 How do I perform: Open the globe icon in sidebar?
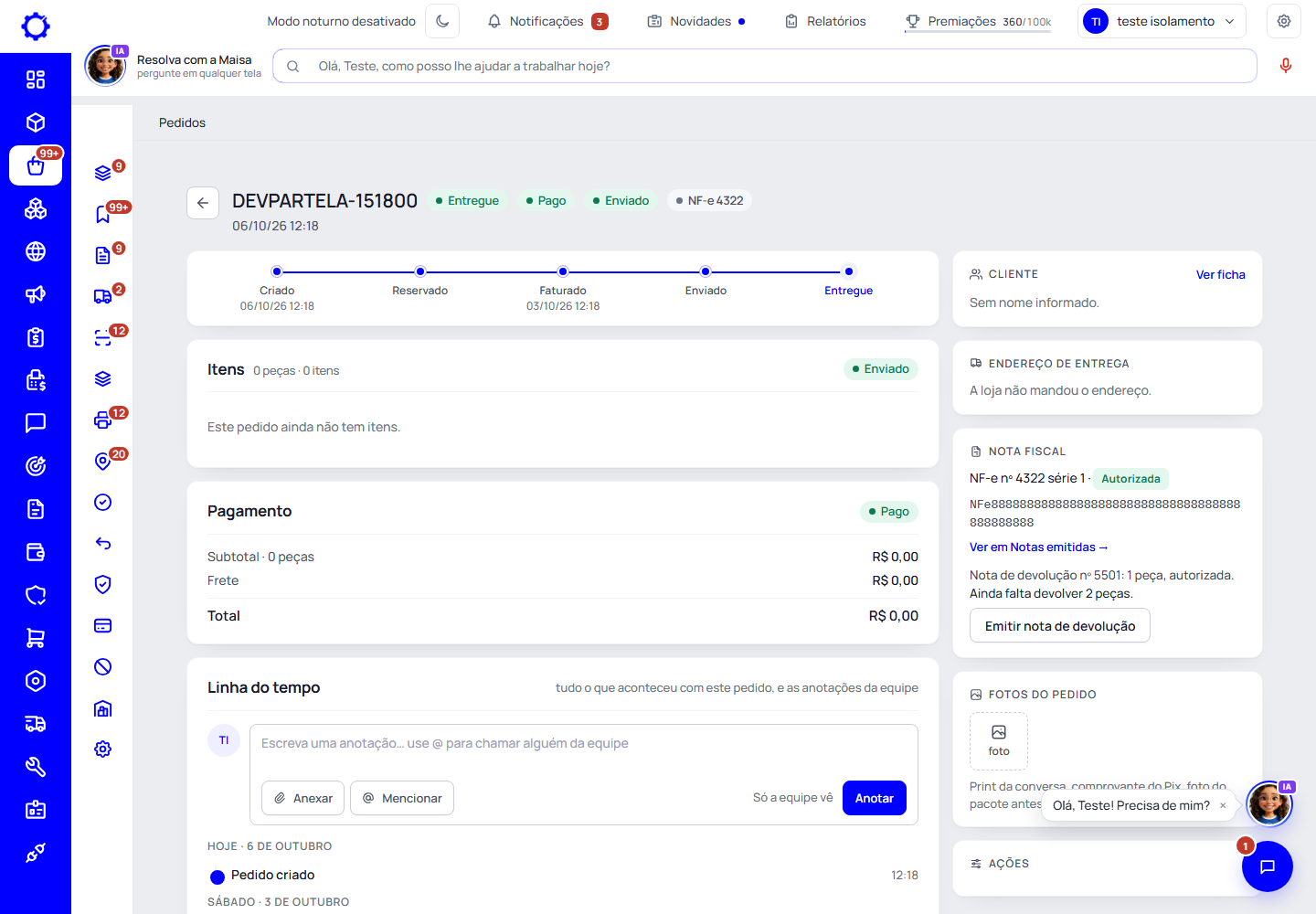click(36, 251)
